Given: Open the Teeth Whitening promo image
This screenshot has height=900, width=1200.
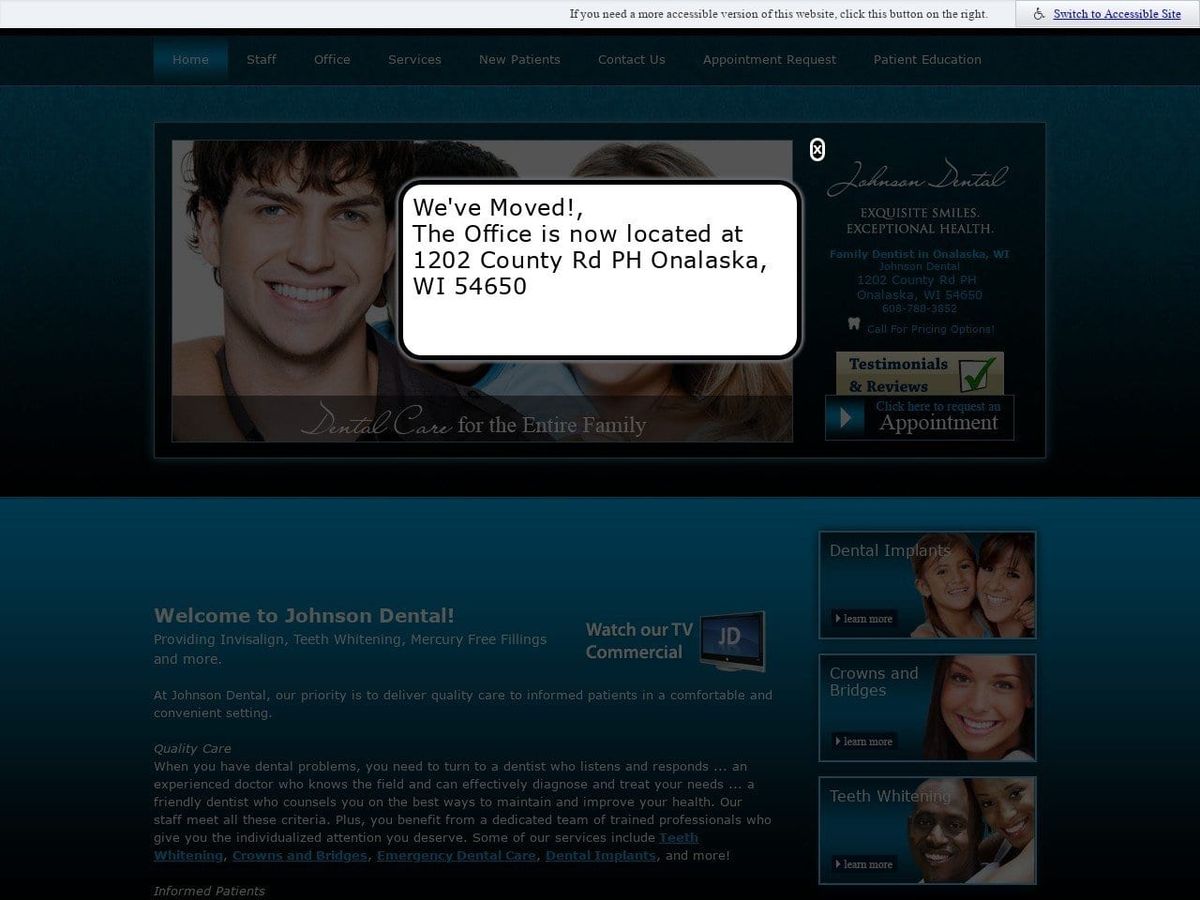Looking at the screenshot, I should tap(927, 831).
